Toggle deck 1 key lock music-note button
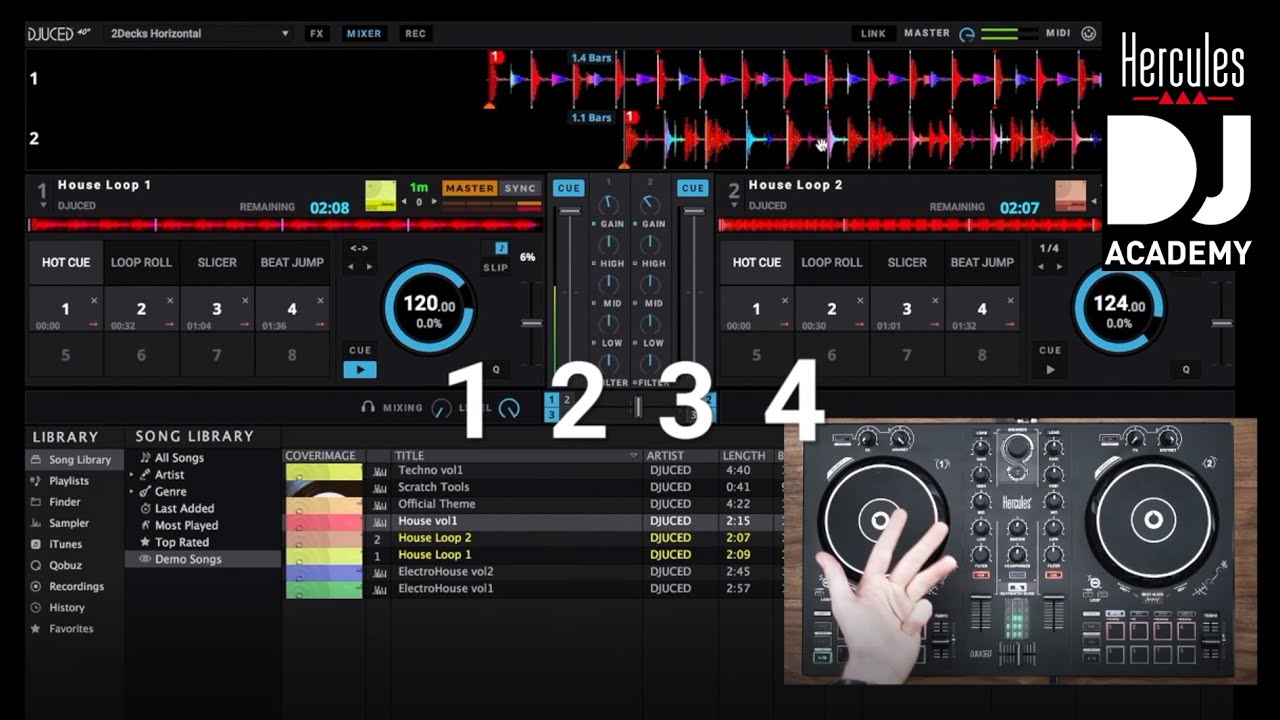The width and height of the screenshot is (1280, 720). pos(502,248)
